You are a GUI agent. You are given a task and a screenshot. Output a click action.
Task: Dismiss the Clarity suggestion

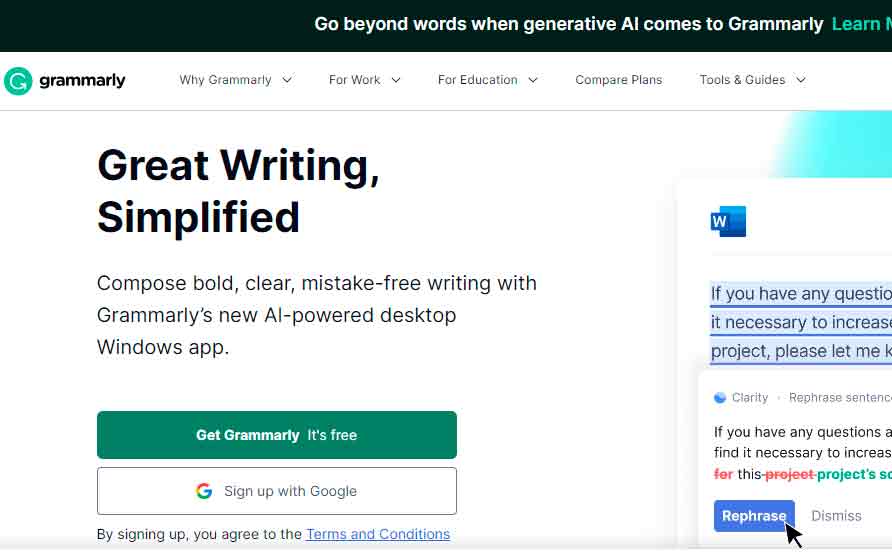[x=836, y=516]
